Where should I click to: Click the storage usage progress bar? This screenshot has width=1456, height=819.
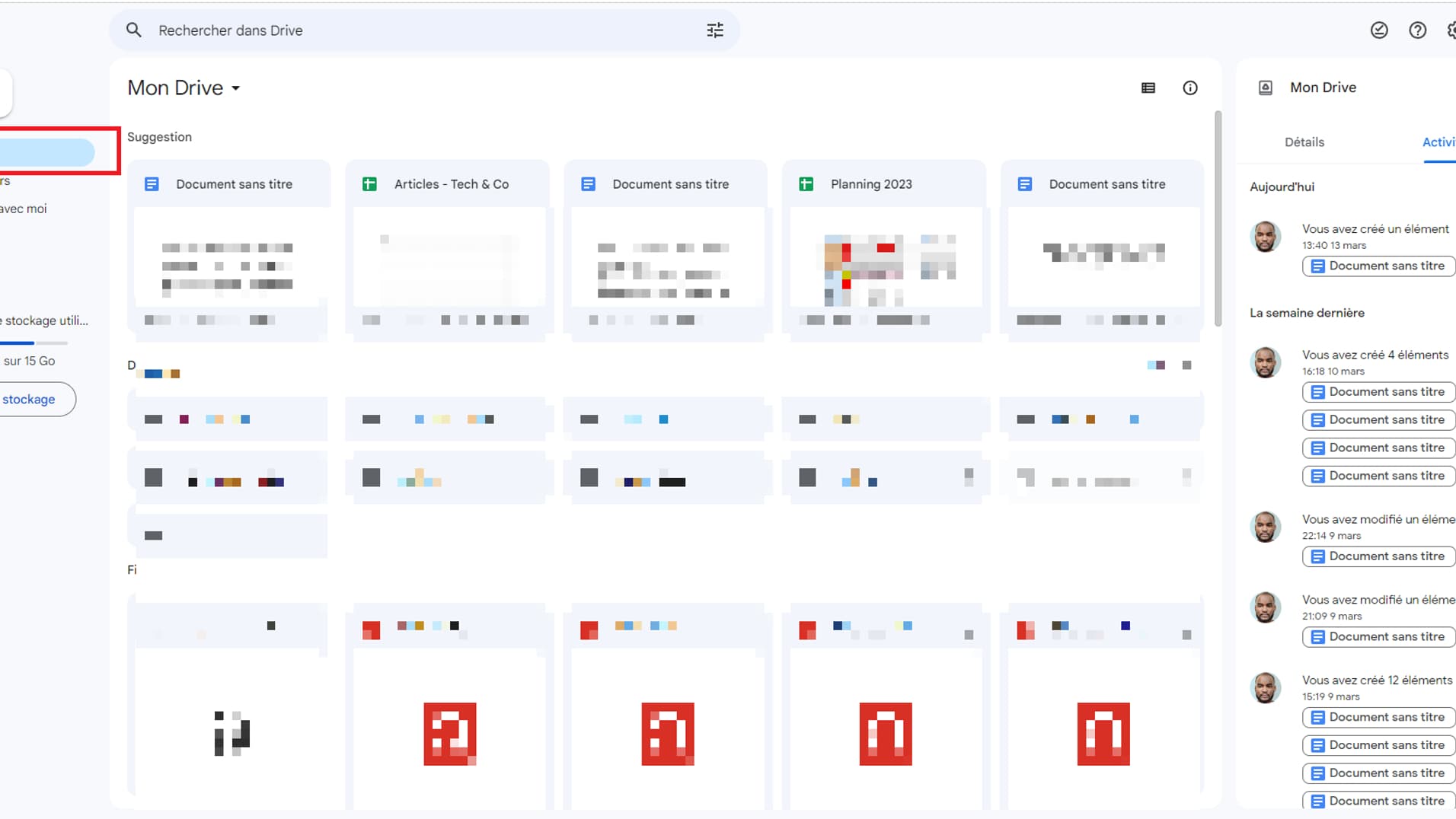(34, 343)
